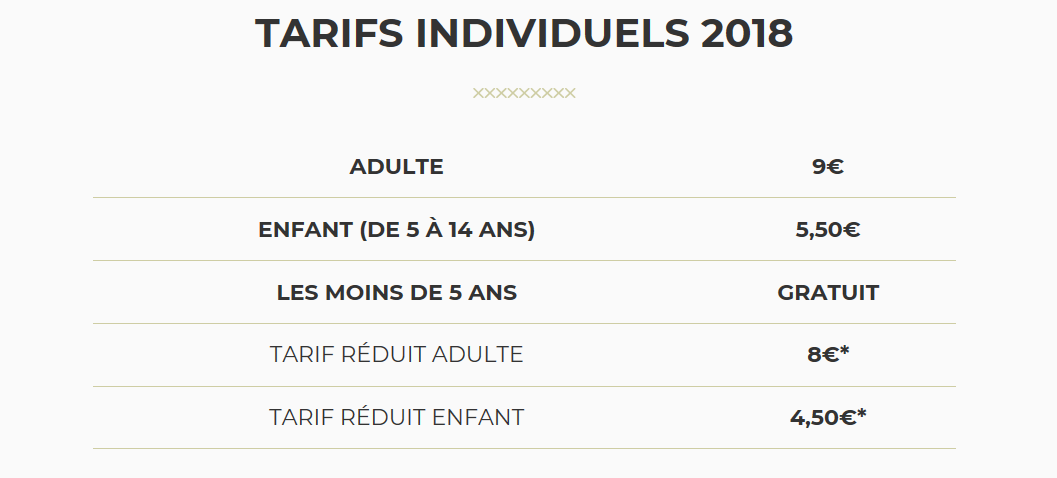Click the asterisk after 4,50€
This screenshot has height=478, width=1057.
861,413
